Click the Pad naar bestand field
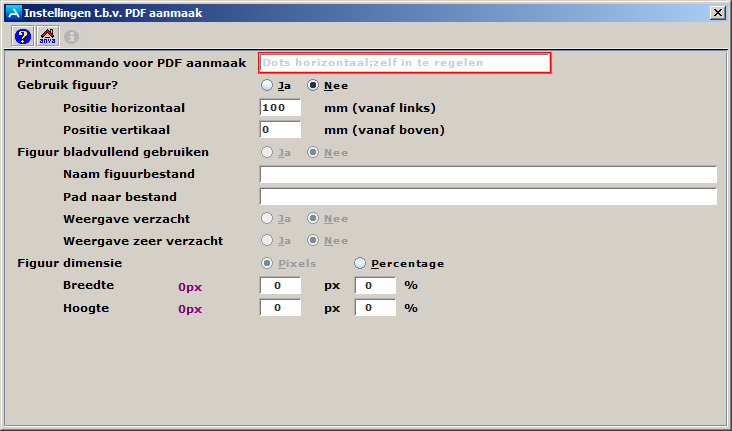This screenshot has height=431, width=732. pyautogui.click(x=488, y=197)
